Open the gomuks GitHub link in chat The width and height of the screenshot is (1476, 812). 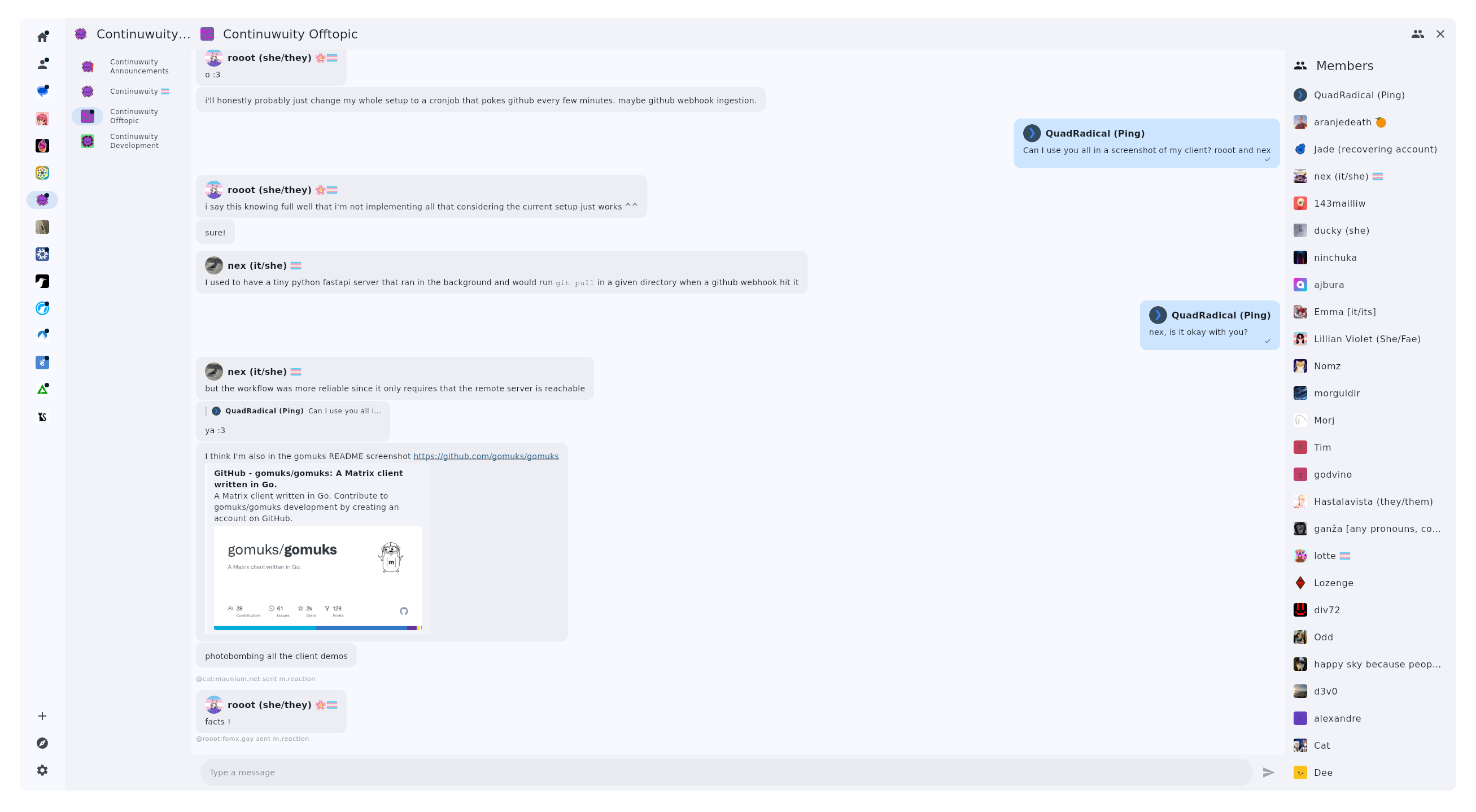point(486,456)
